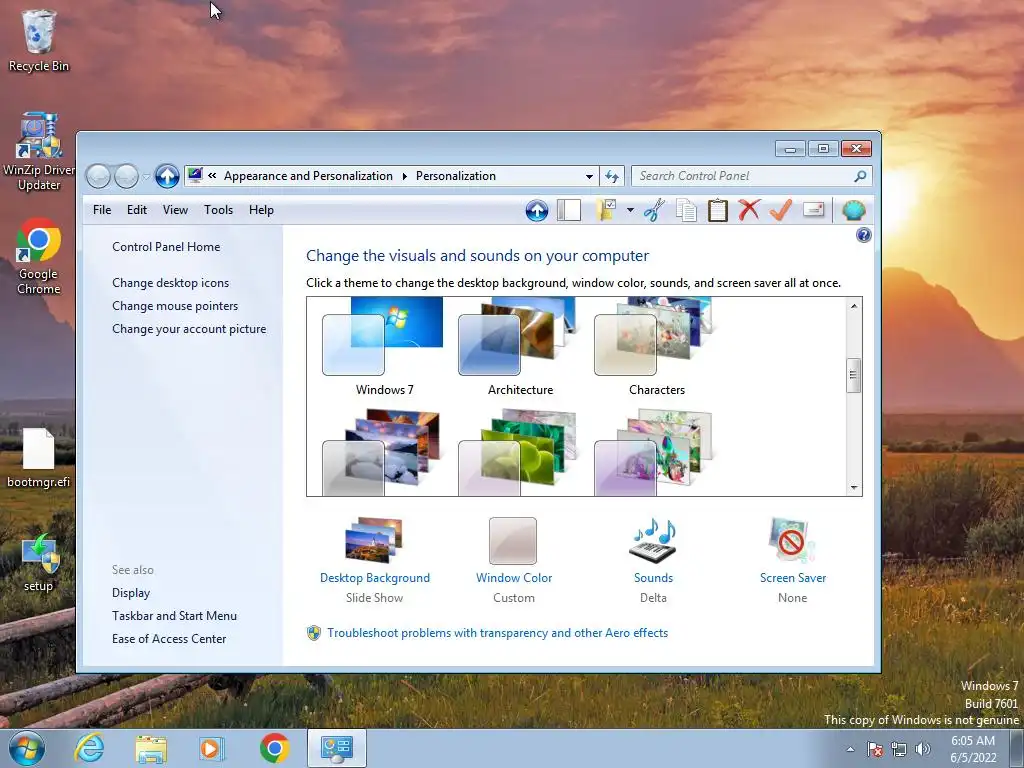Toggle the navigation pane toolbar icon
The image size is (1024, 768).
tap(569, 210)
